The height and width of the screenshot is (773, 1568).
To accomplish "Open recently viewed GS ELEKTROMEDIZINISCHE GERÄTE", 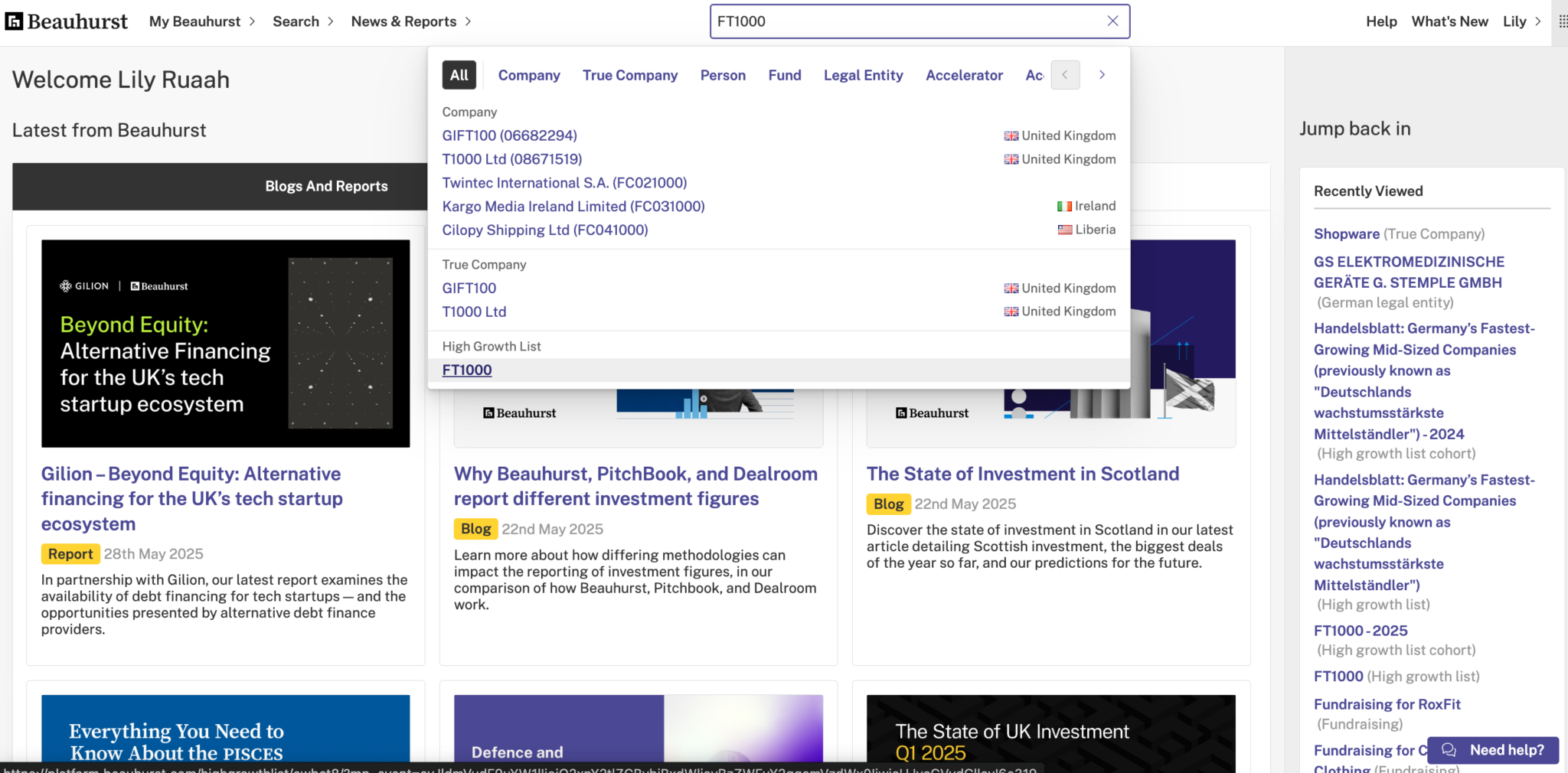I will [1409, 272].
